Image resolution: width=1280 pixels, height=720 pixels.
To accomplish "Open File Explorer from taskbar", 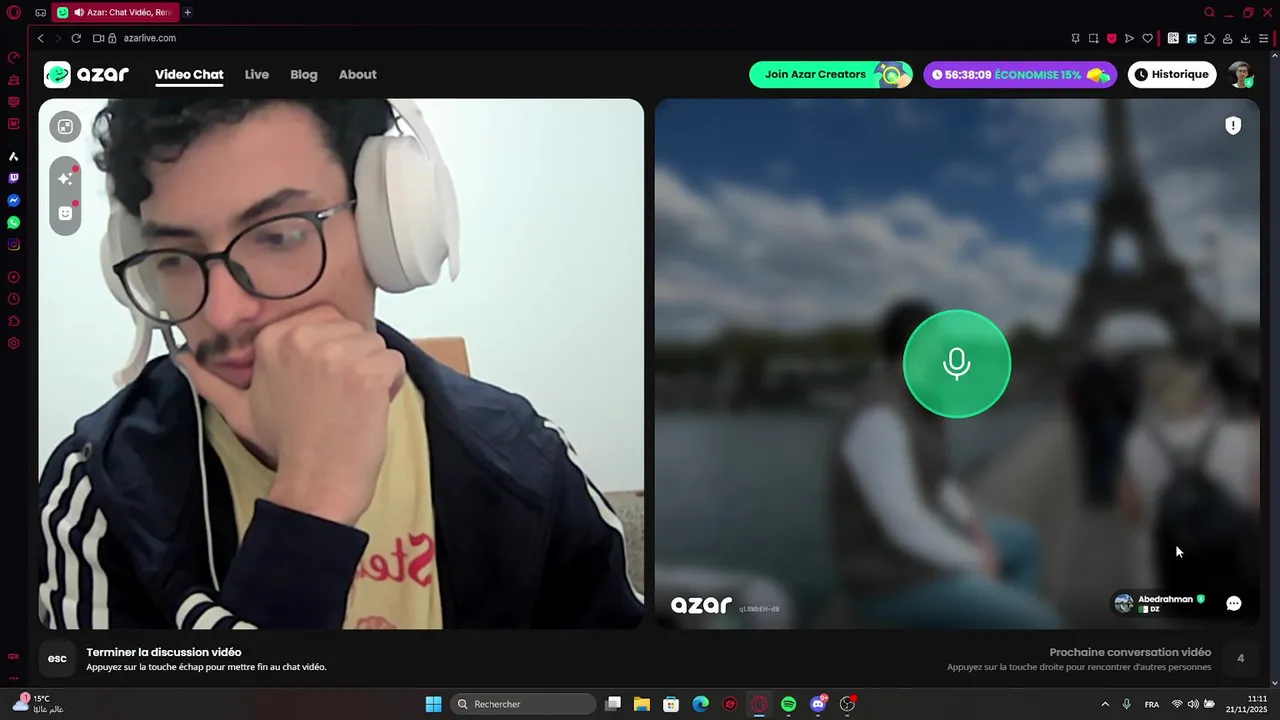I will [x=642, y=704].
